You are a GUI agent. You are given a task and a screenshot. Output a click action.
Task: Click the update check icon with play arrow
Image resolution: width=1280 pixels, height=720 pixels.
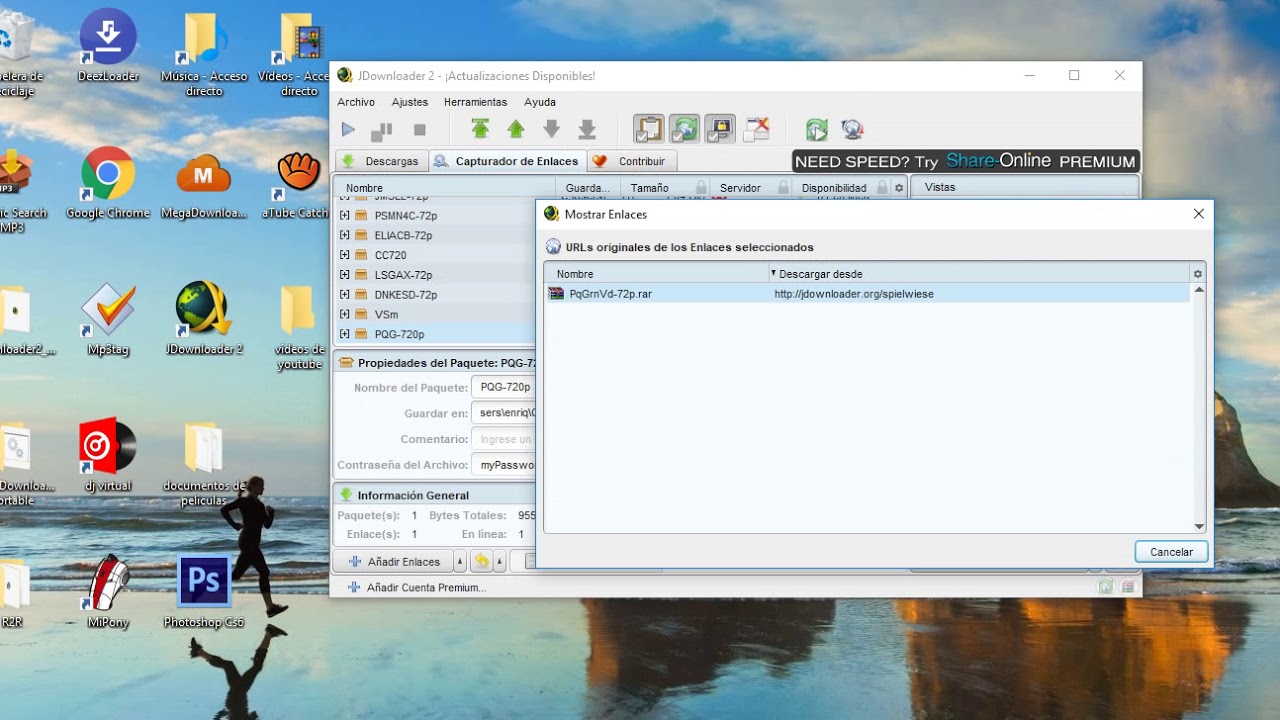click(x=817, y=129)
